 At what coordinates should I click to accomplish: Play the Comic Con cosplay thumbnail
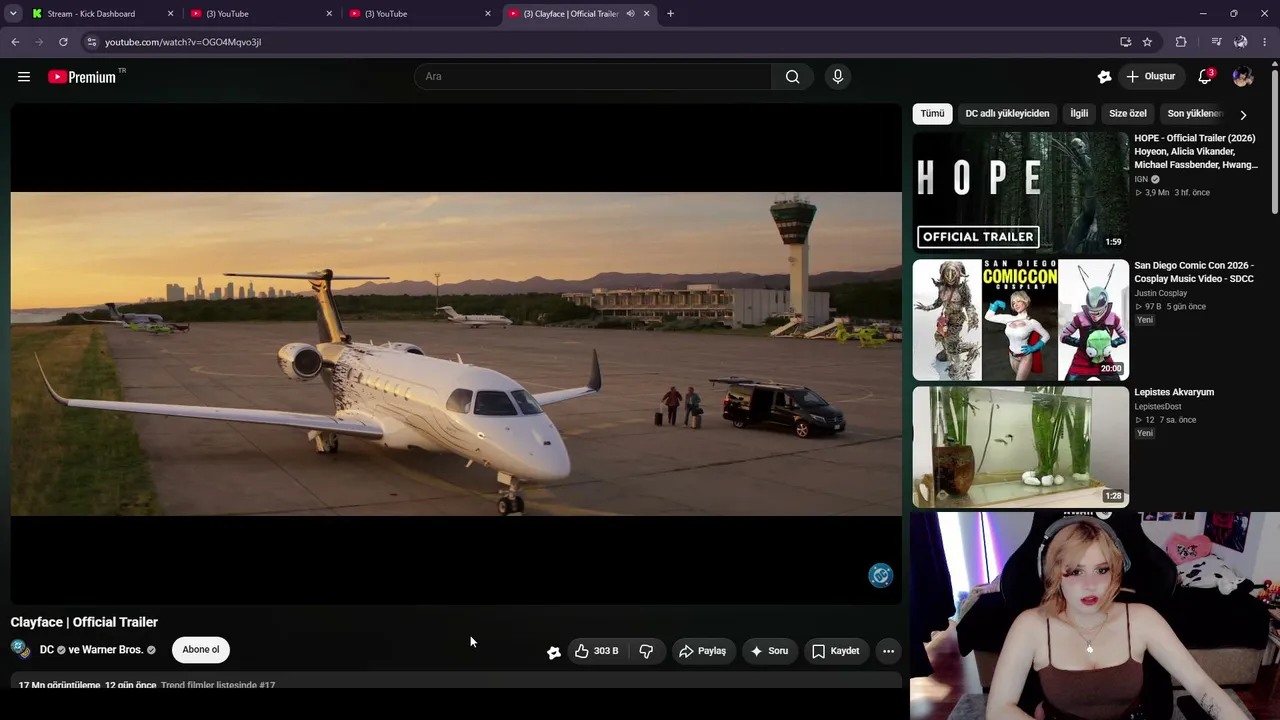tap(1020, 320)
